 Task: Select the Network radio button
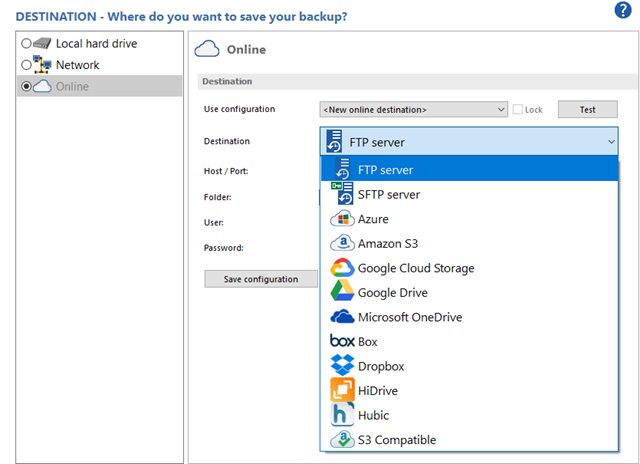[x=27, y=65]
